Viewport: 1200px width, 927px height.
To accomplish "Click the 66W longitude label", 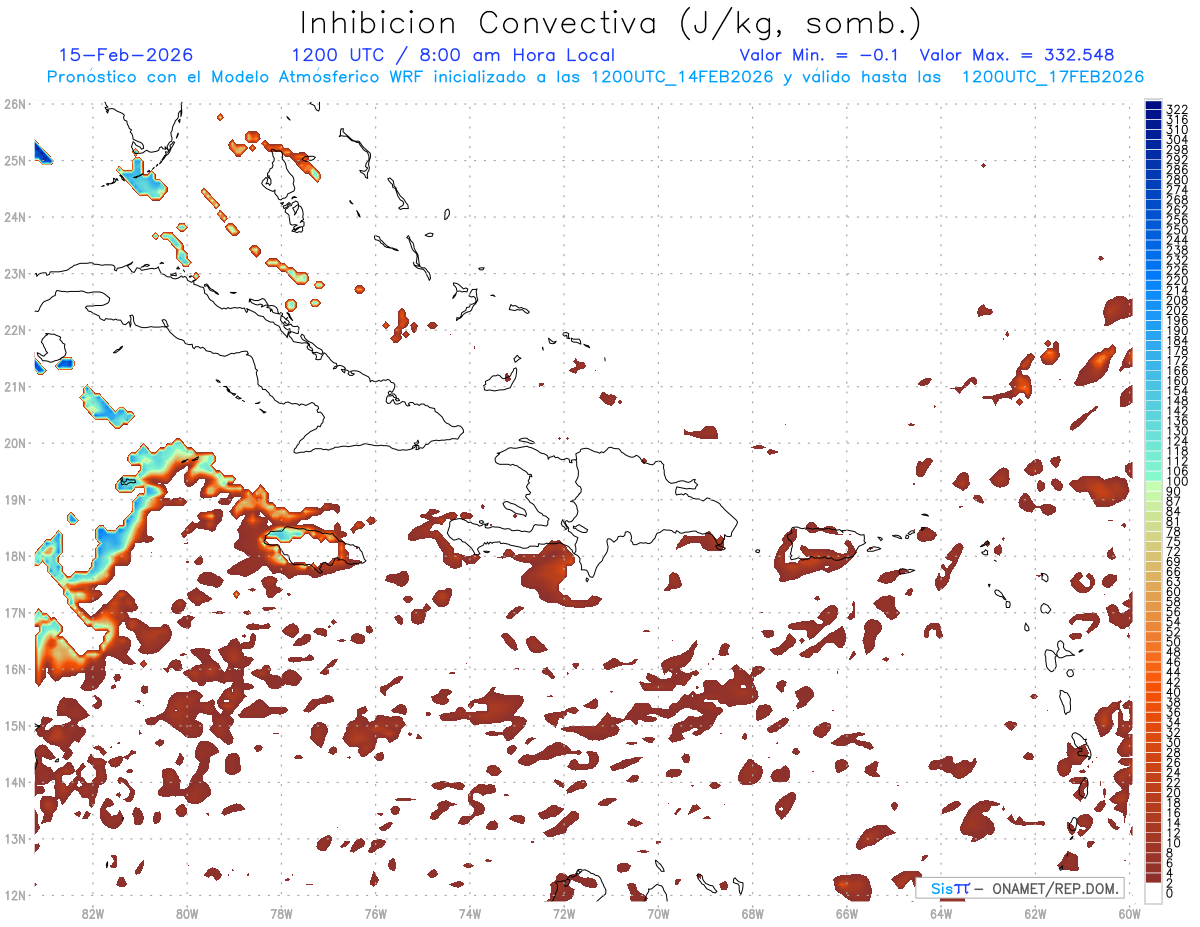I will point(847,913).
